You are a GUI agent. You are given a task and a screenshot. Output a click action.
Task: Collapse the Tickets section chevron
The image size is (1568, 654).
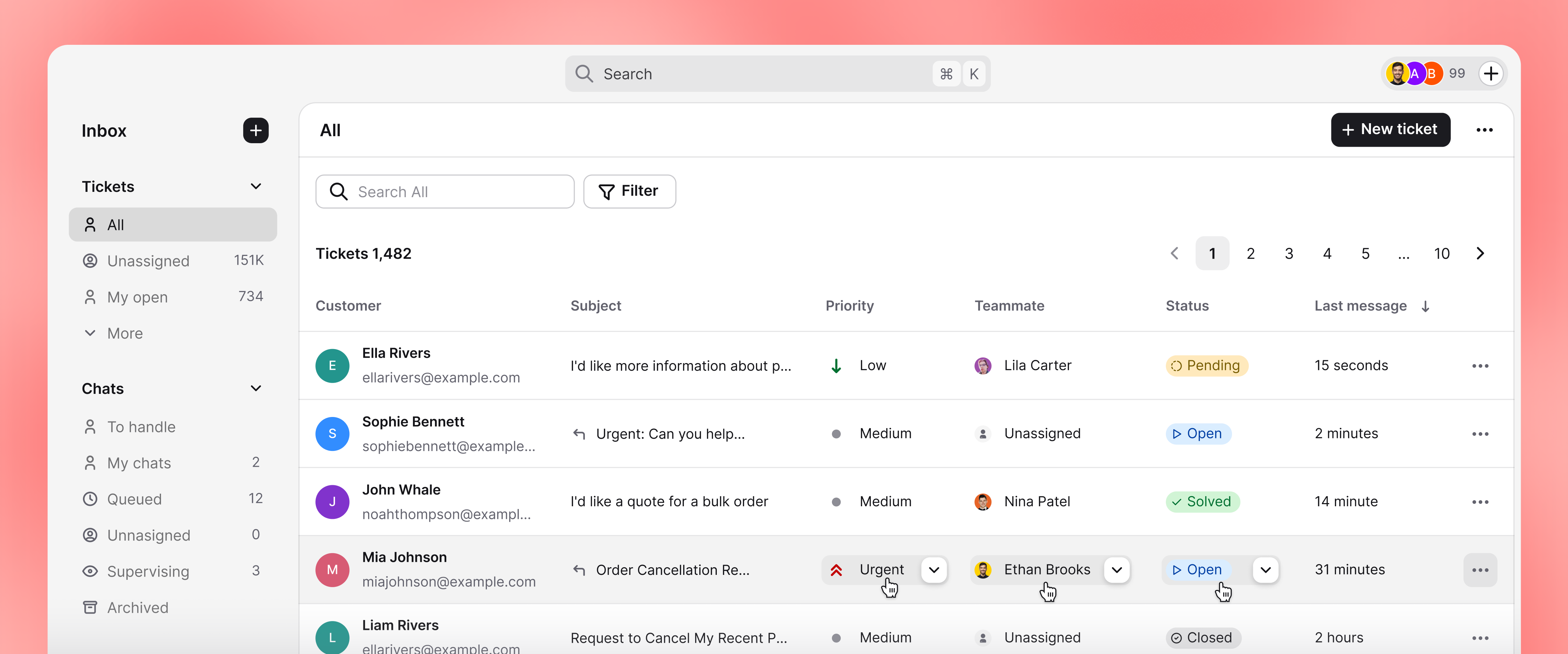coord(255,186)
